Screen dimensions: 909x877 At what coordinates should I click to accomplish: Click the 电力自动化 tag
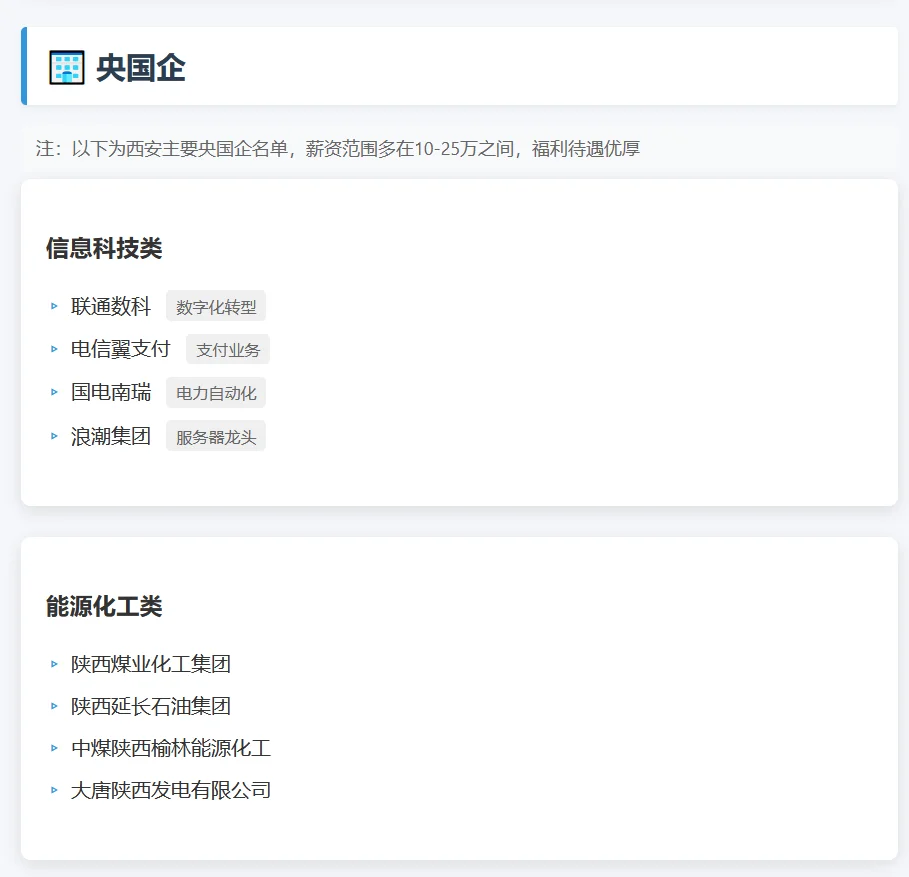pos(216,393)
